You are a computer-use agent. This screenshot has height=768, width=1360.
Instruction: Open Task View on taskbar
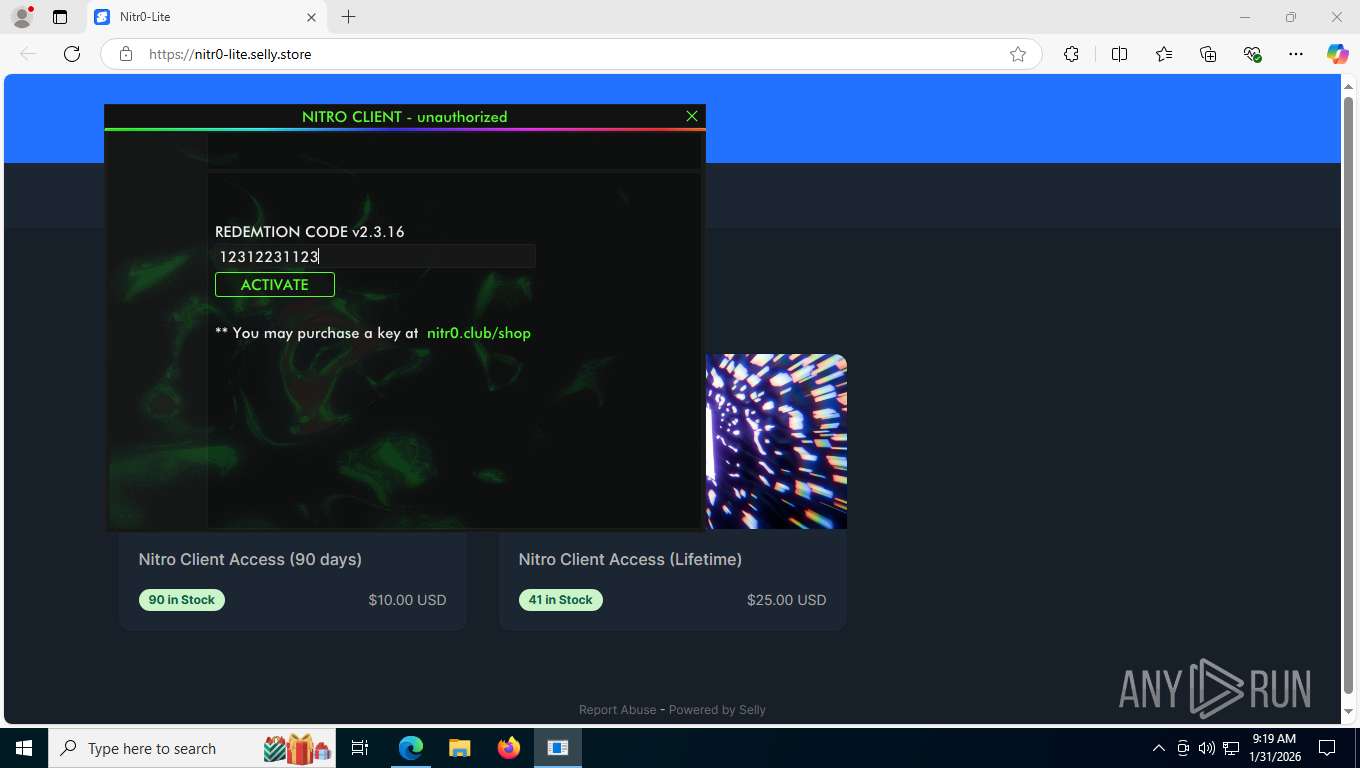pos(360,748)
